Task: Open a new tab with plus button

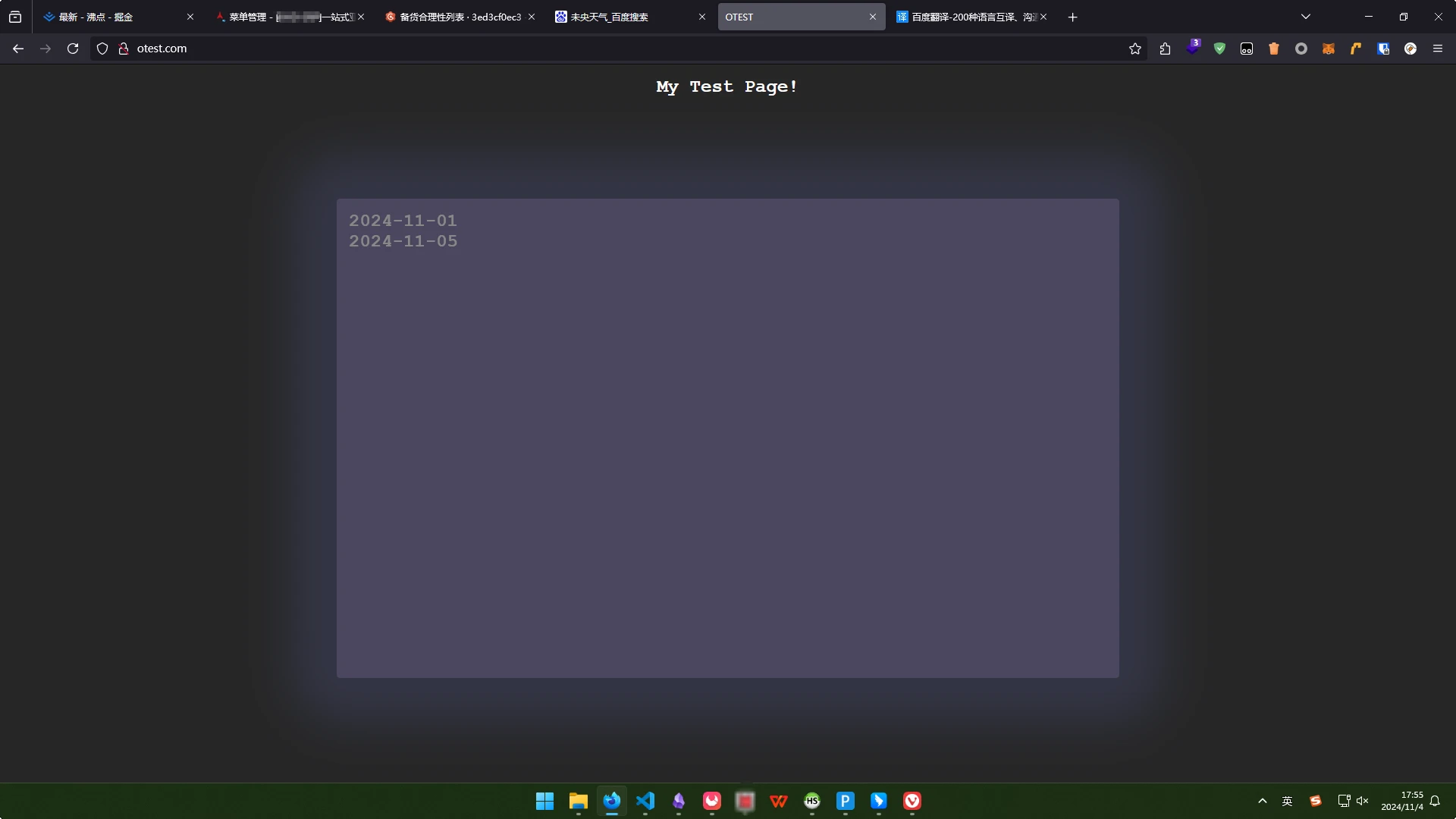Action: (1072, 17)
